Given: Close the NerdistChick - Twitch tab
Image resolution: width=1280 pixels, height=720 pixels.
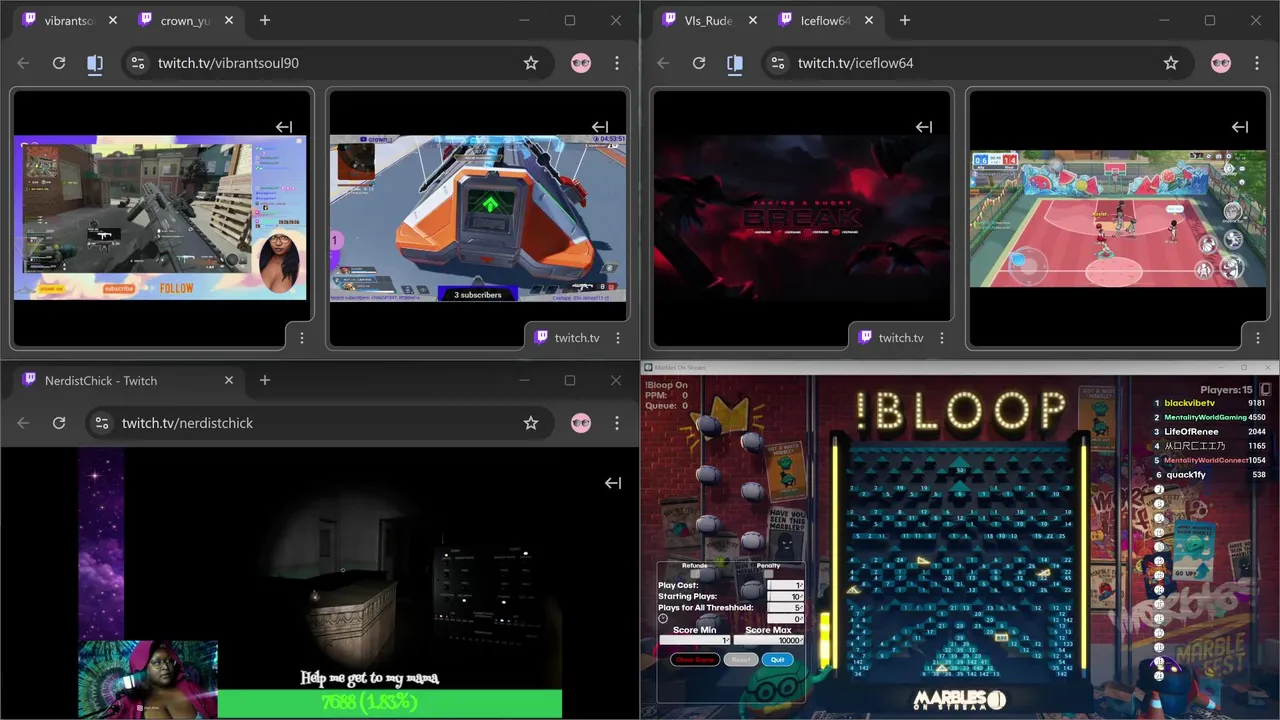Looking at the screenshot, I should (x=228, y=381).
